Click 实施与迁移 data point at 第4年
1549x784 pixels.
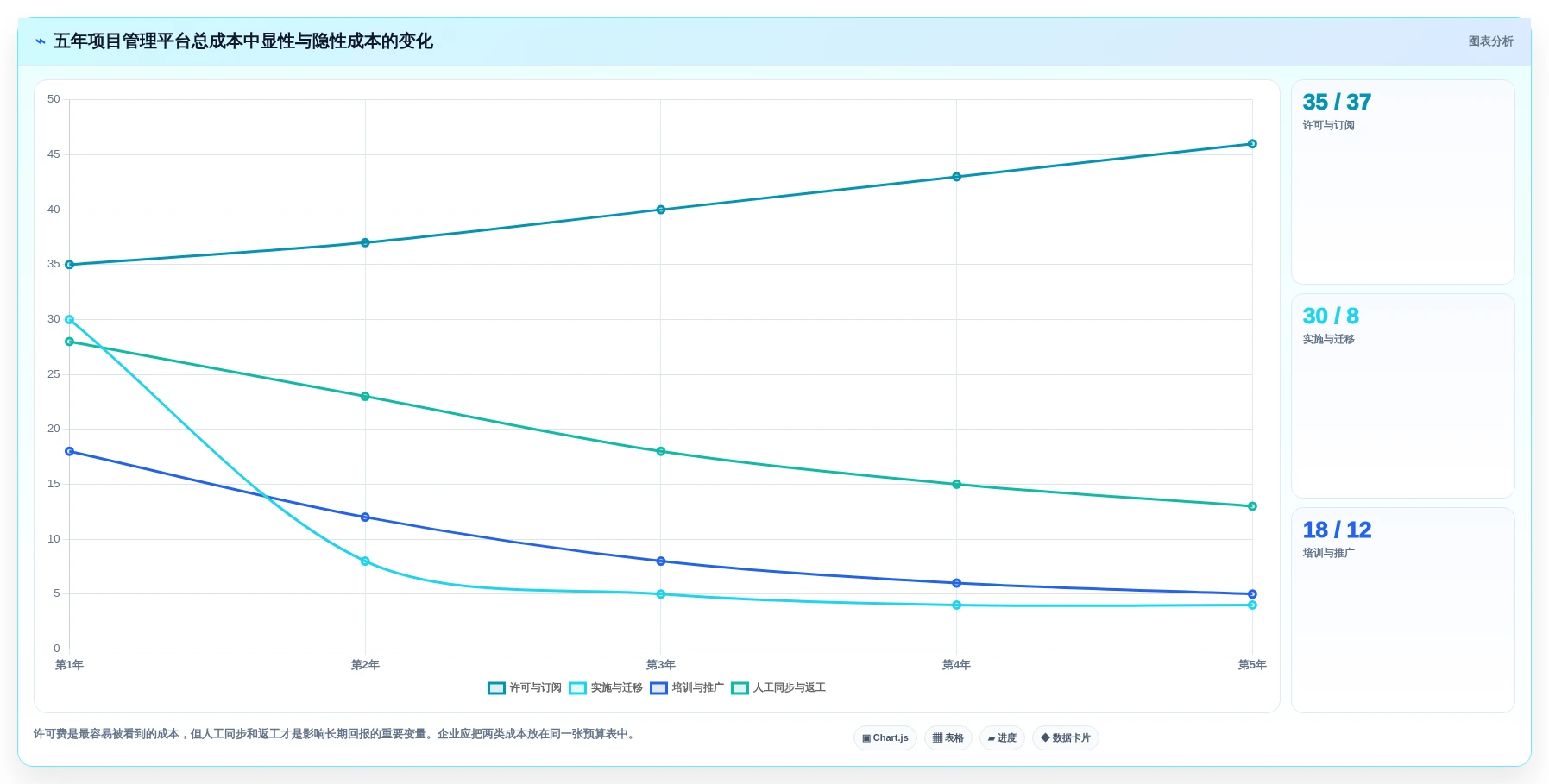point(956,605)
